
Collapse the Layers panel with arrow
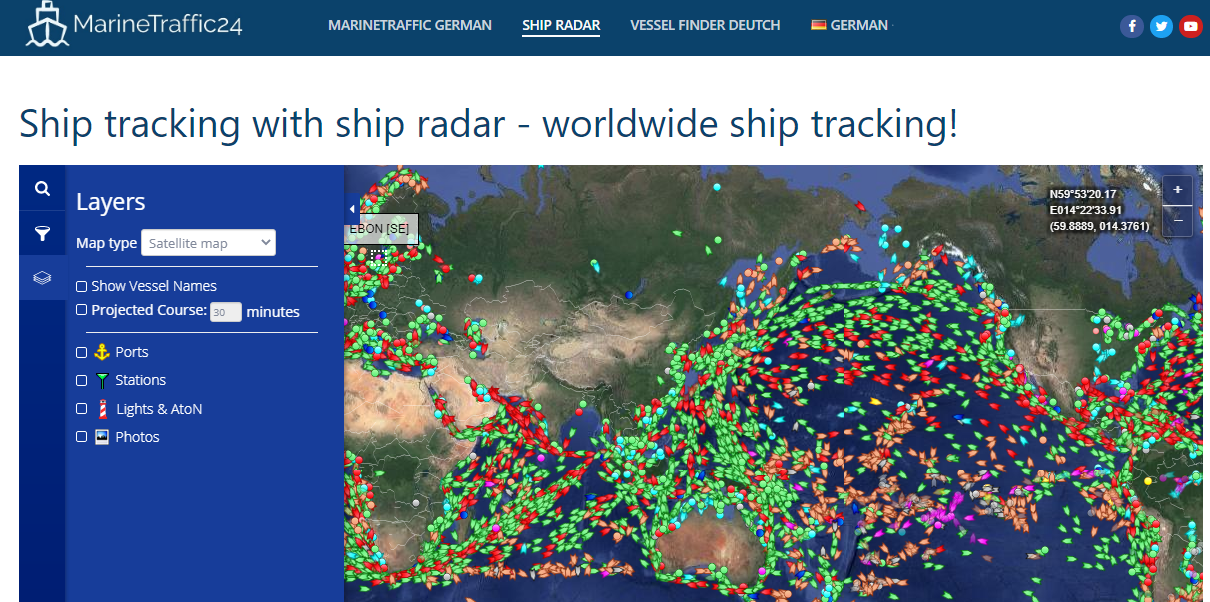351,209
